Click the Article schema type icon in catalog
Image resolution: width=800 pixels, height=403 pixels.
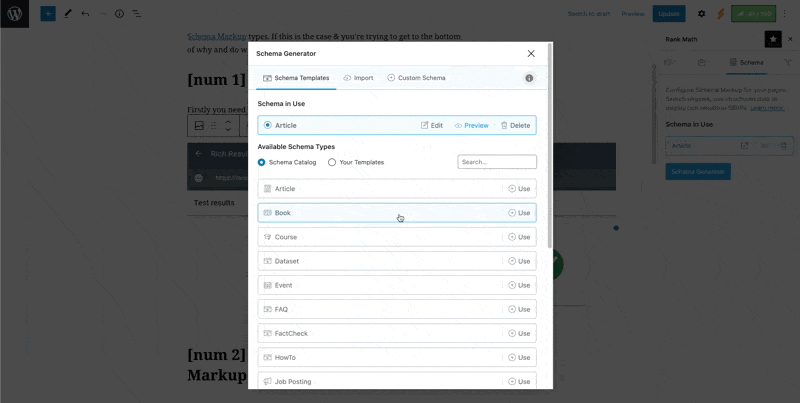267,189
